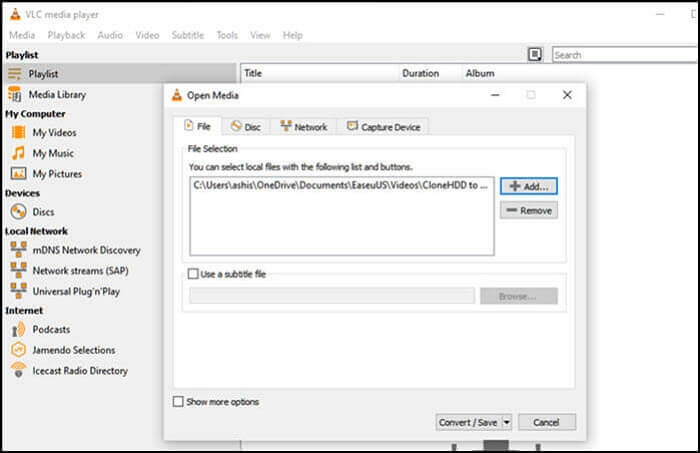Click the Playlist icon in sidebar
This screenshot has height=453, width=700.
[15, 74]
